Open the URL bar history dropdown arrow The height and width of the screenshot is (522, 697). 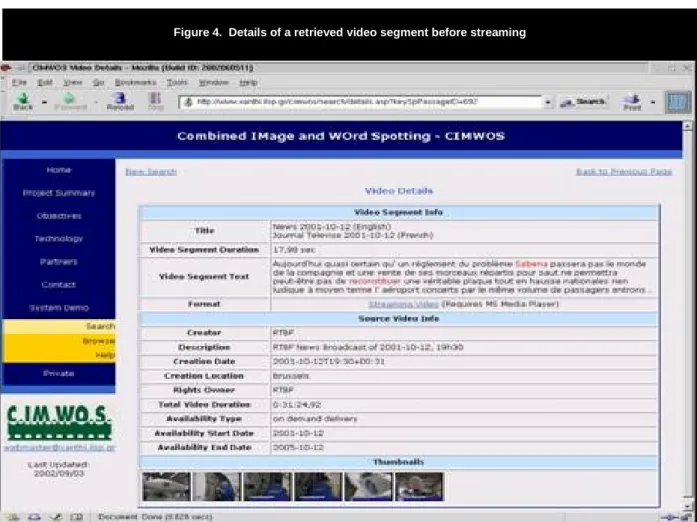point(548,102)
